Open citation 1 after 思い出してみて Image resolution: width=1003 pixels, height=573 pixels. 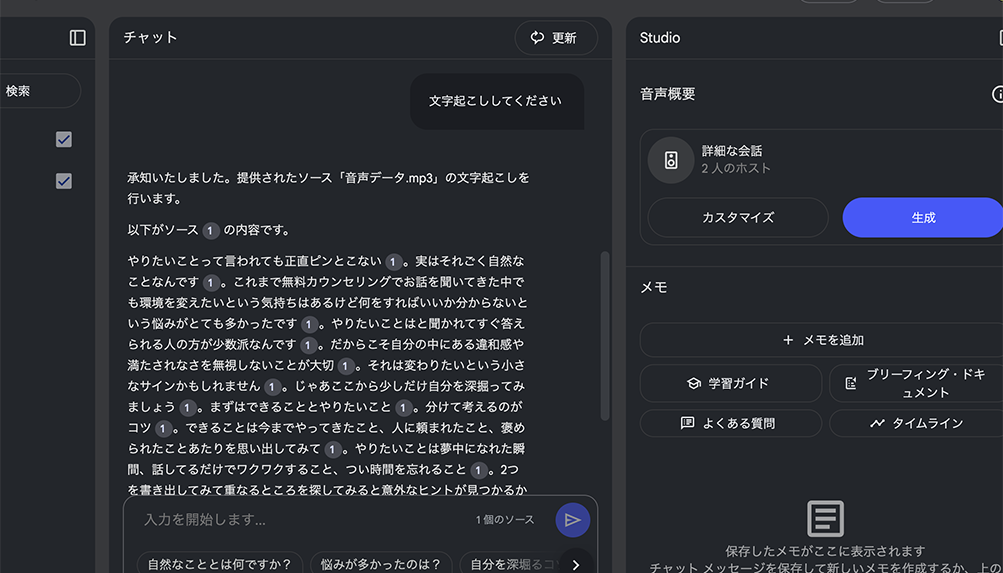pyautogui.click(x=333, y=450)
